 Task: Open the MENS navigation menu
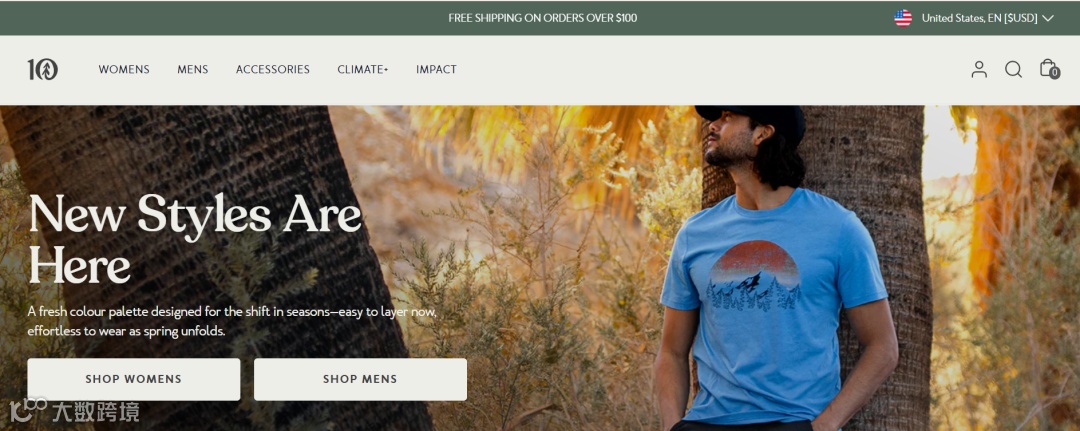click(193, 70)
